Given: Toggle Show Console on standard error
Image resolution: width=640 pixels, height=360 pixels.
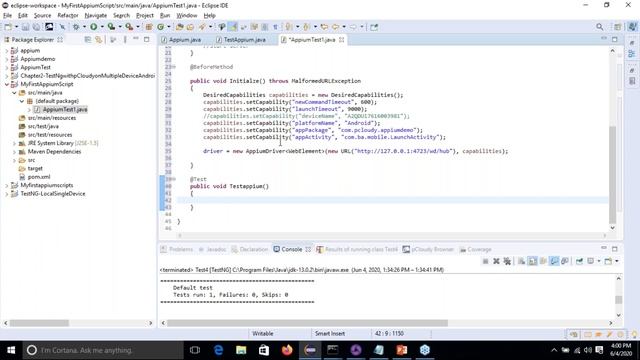Looking at the screenshot, I should coord(565,261).
